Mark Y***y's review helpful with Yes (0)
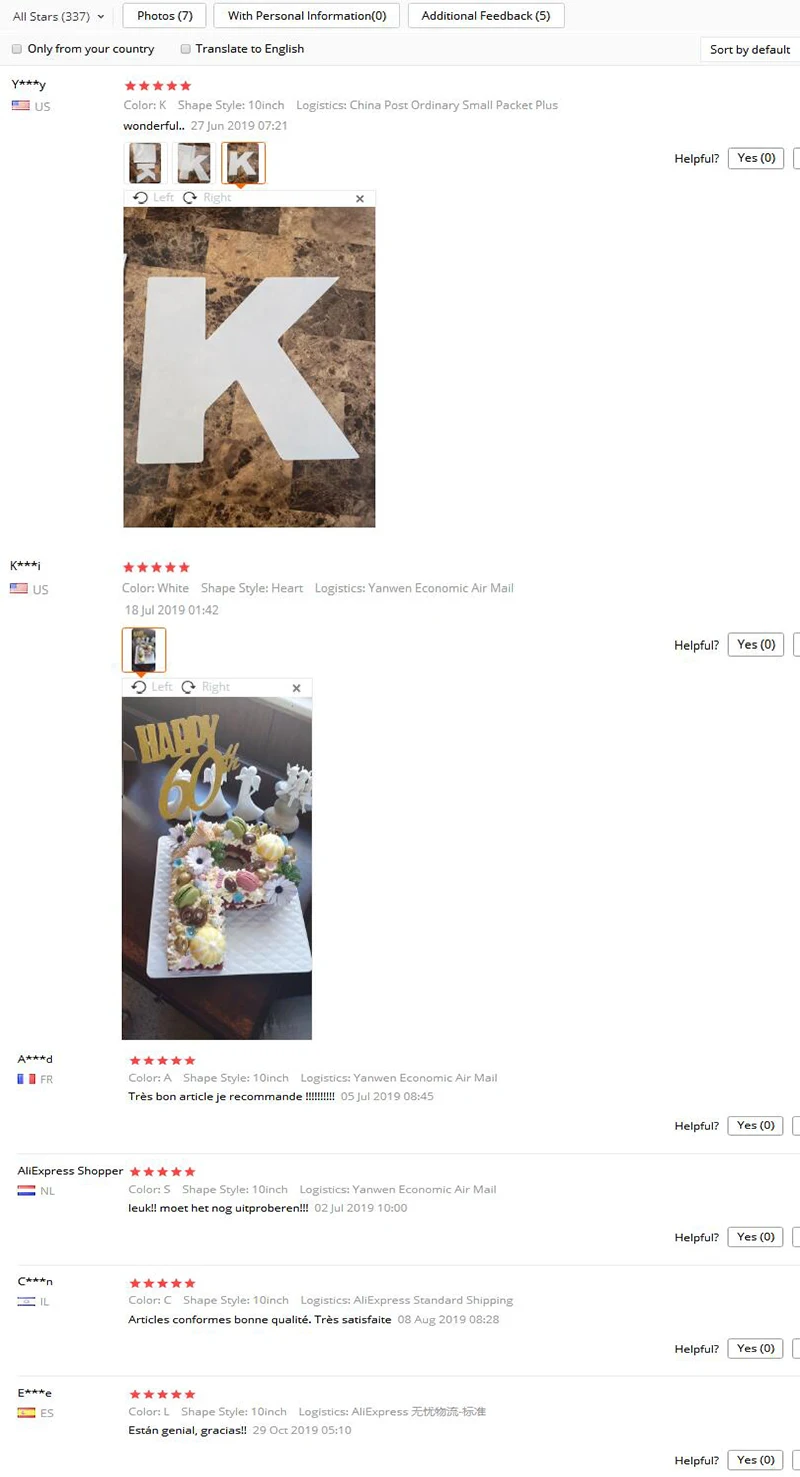The width and height of the screenshot is (800, 1477). coord(756,158)
